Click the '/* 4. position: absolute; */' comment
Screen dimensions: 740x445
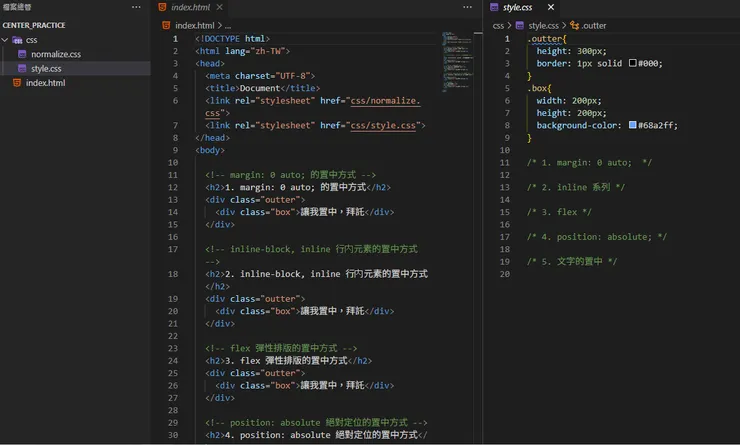tap(597, 237)
